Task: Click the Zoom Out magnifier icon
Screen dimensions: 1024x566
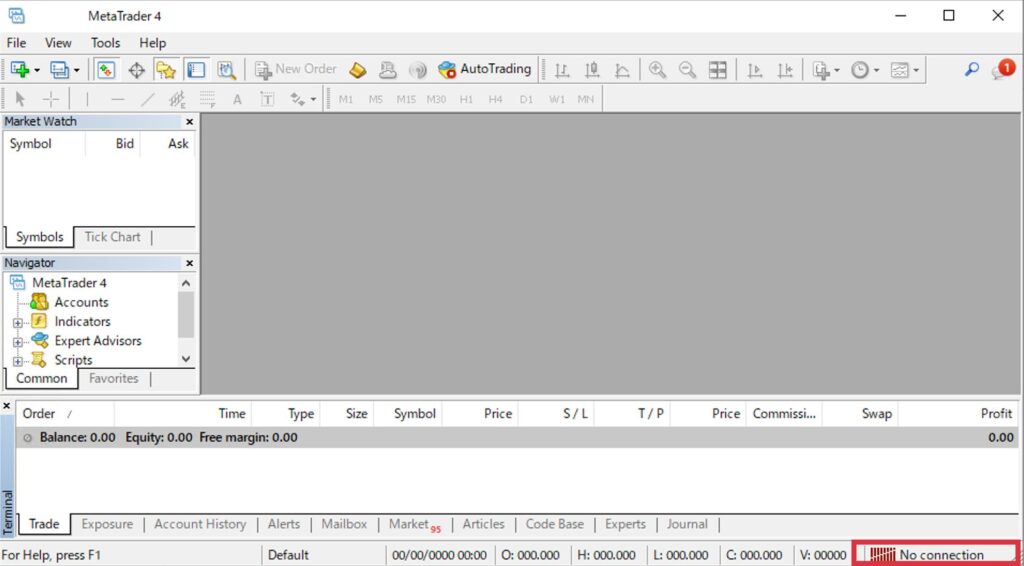Action: tap(687, 70)
